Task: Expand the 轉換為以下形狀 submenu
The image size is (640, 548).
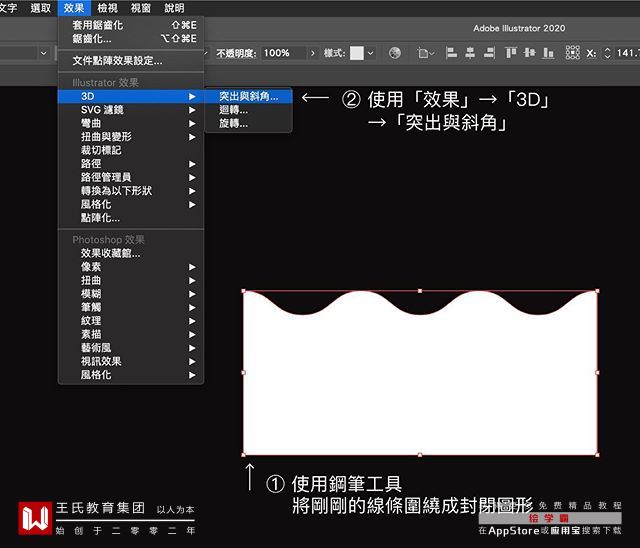Action: pos(131,191)
